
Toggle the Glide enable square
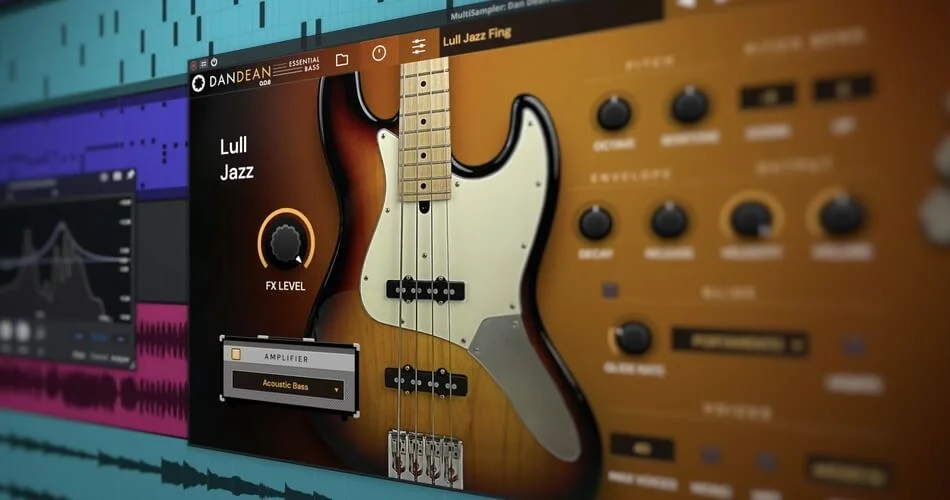(x=610, y=290)
